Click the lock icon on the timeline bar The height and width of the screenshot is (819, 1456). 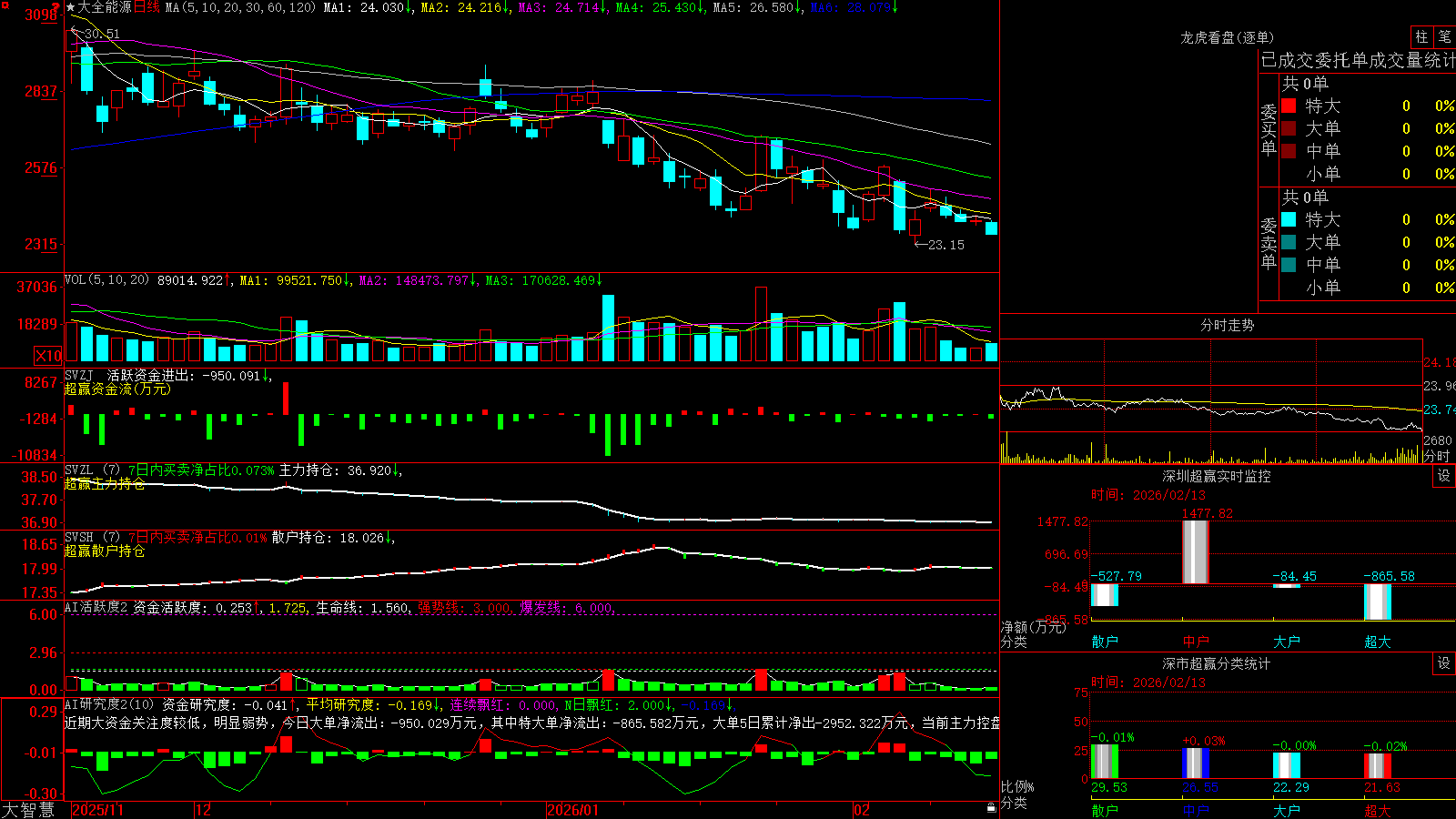coord(991,808)
